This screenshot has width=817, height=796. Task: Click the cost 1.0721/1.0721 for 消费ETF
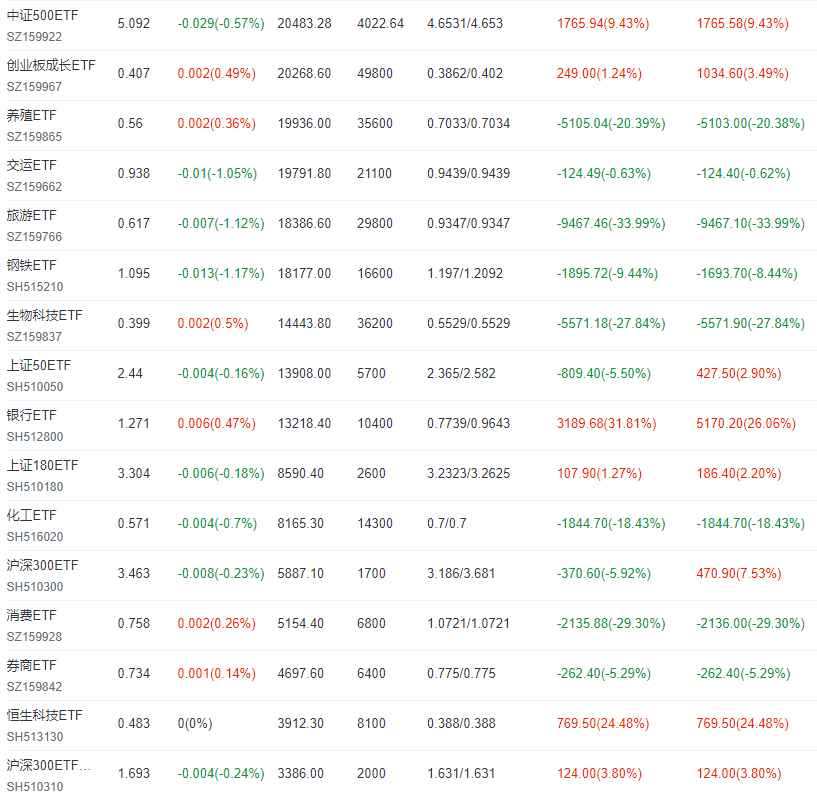(x=468, y=624)
